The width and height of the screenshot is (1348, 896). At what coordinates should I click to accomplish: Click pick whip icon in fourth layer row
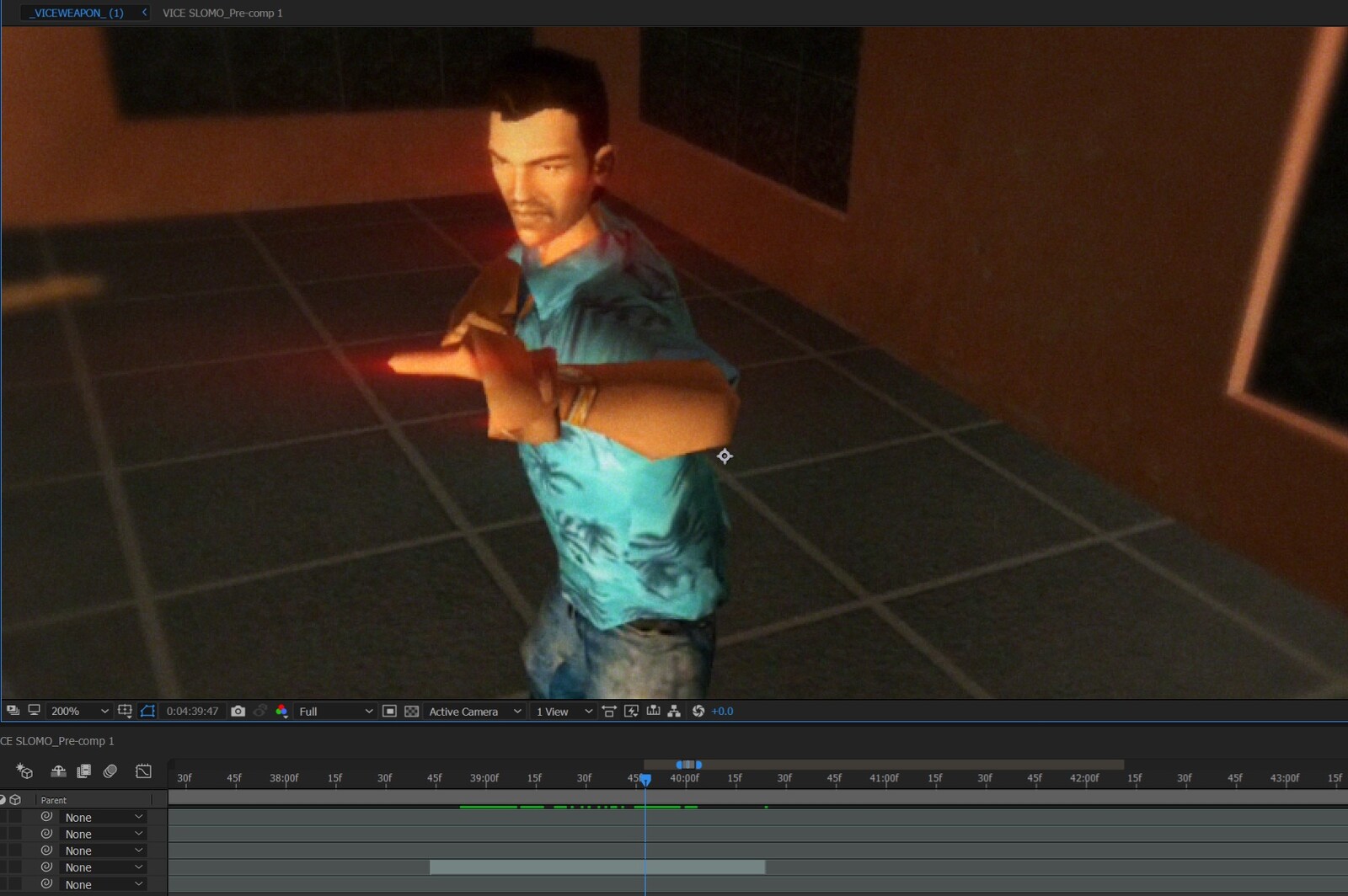pos(46,867)
